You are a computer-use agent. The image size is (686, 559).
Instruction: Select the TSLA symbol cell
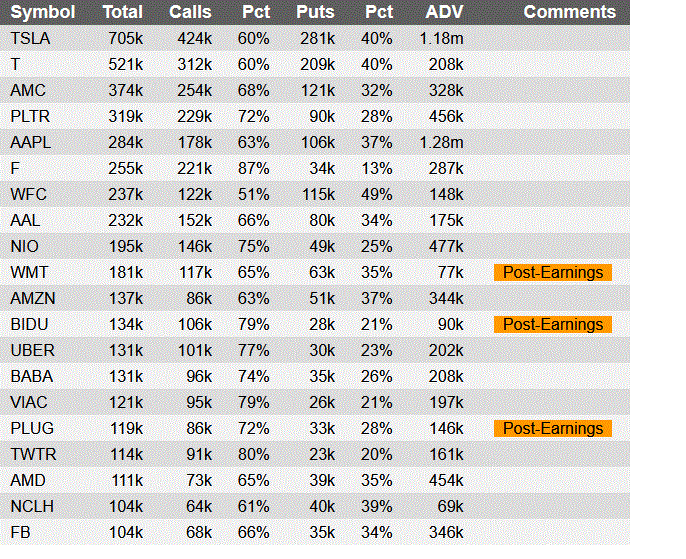point(30,38)
